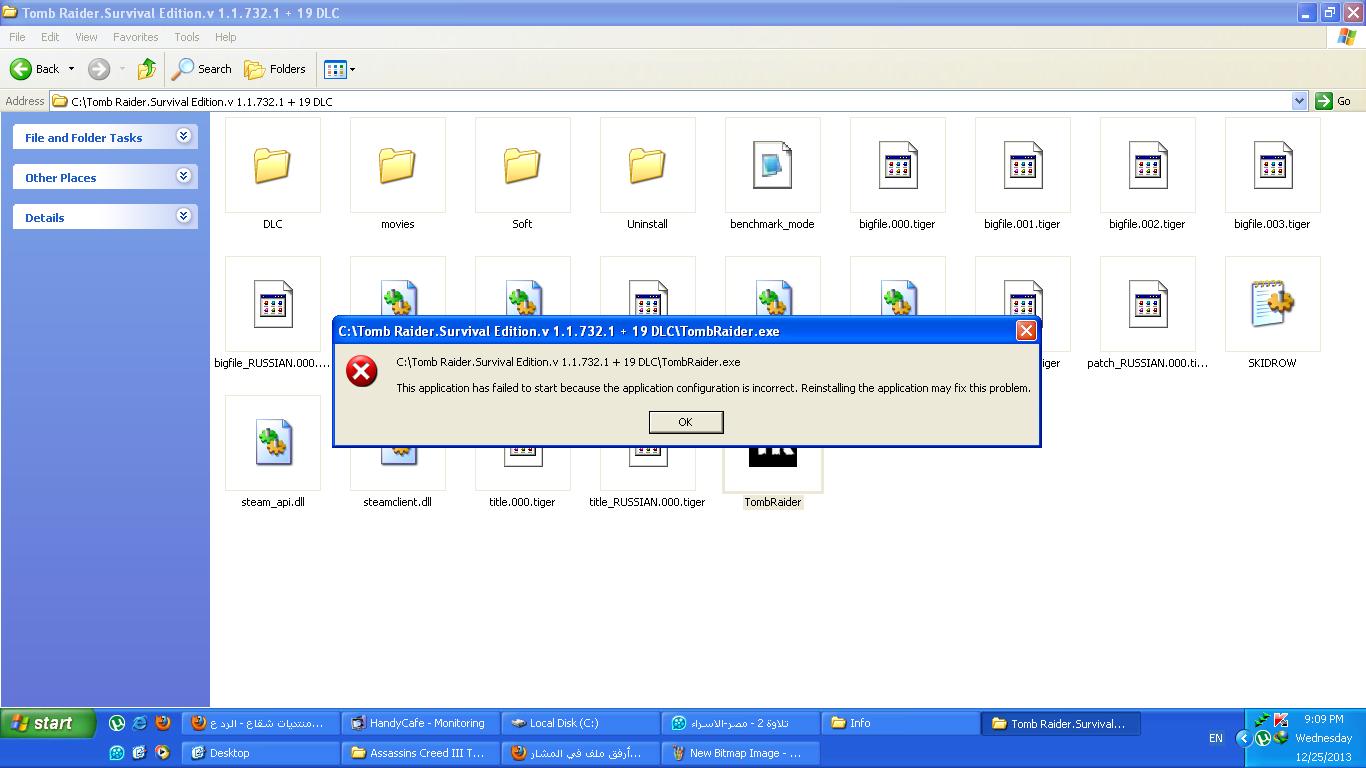This screenshot has width=1366, height=768.
Task: Click the TombRaider file label
Action: [773, 502]
